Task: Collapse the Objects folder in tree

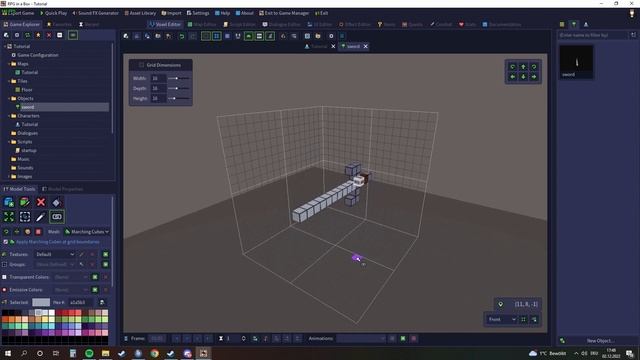Action: 9,98
